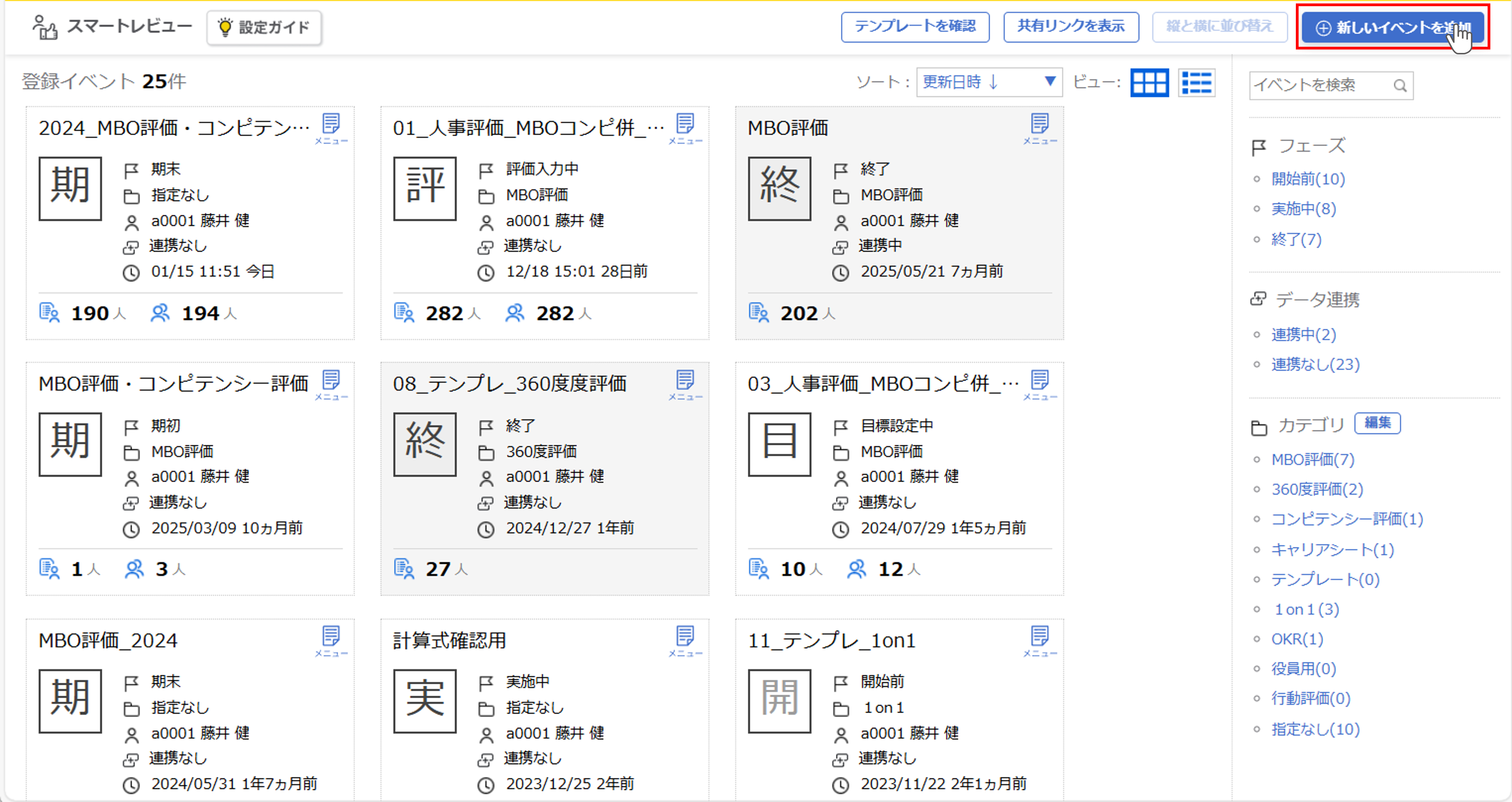Click the 282 evaluators icon on 01_人事評価 card
The height and width of the screenshot is (802, 1512).
point(515,313)
